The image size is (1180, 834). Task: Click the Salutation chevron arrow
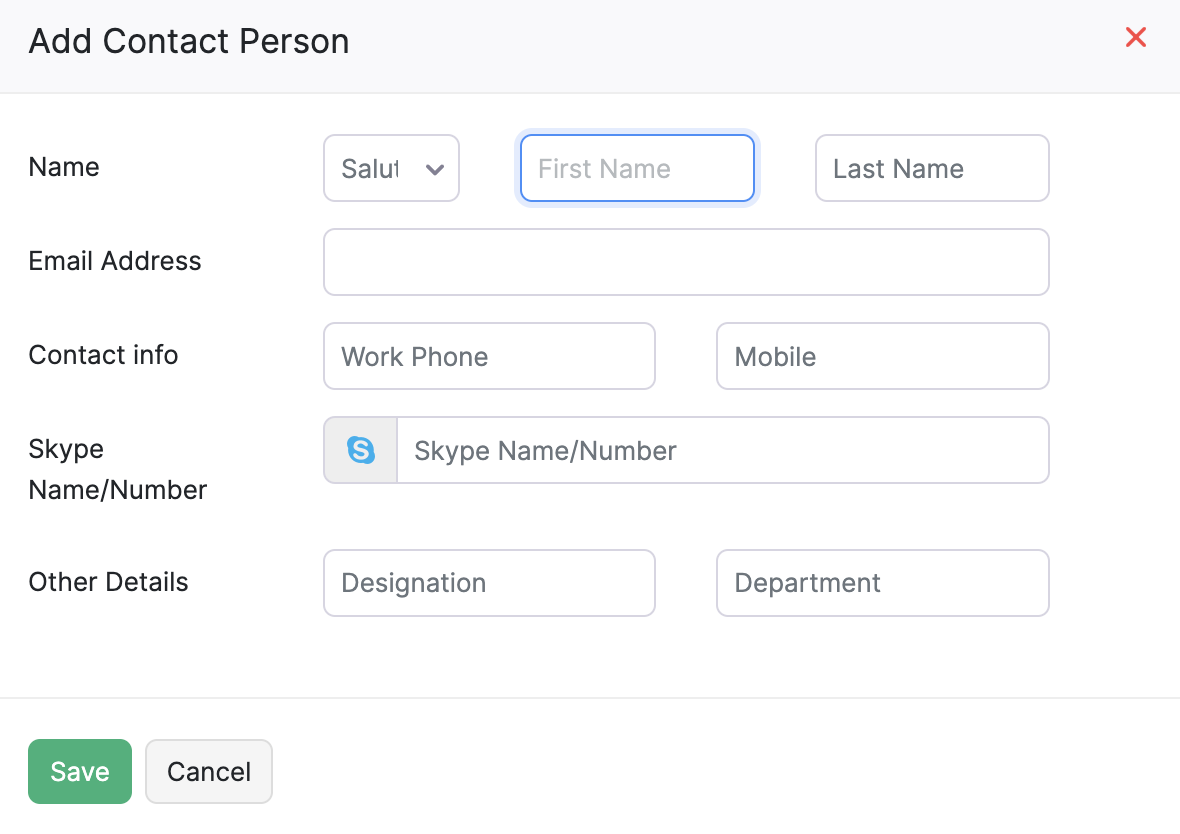435,168
